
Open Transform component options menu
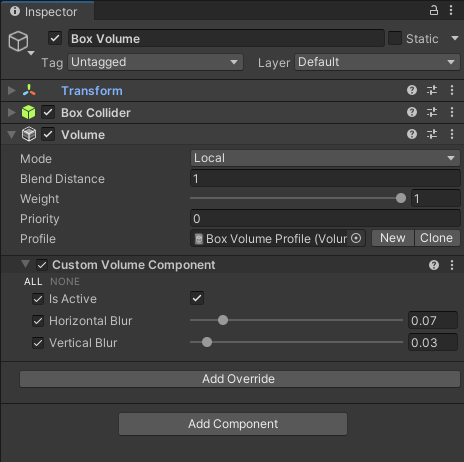(x=452, y=90)
